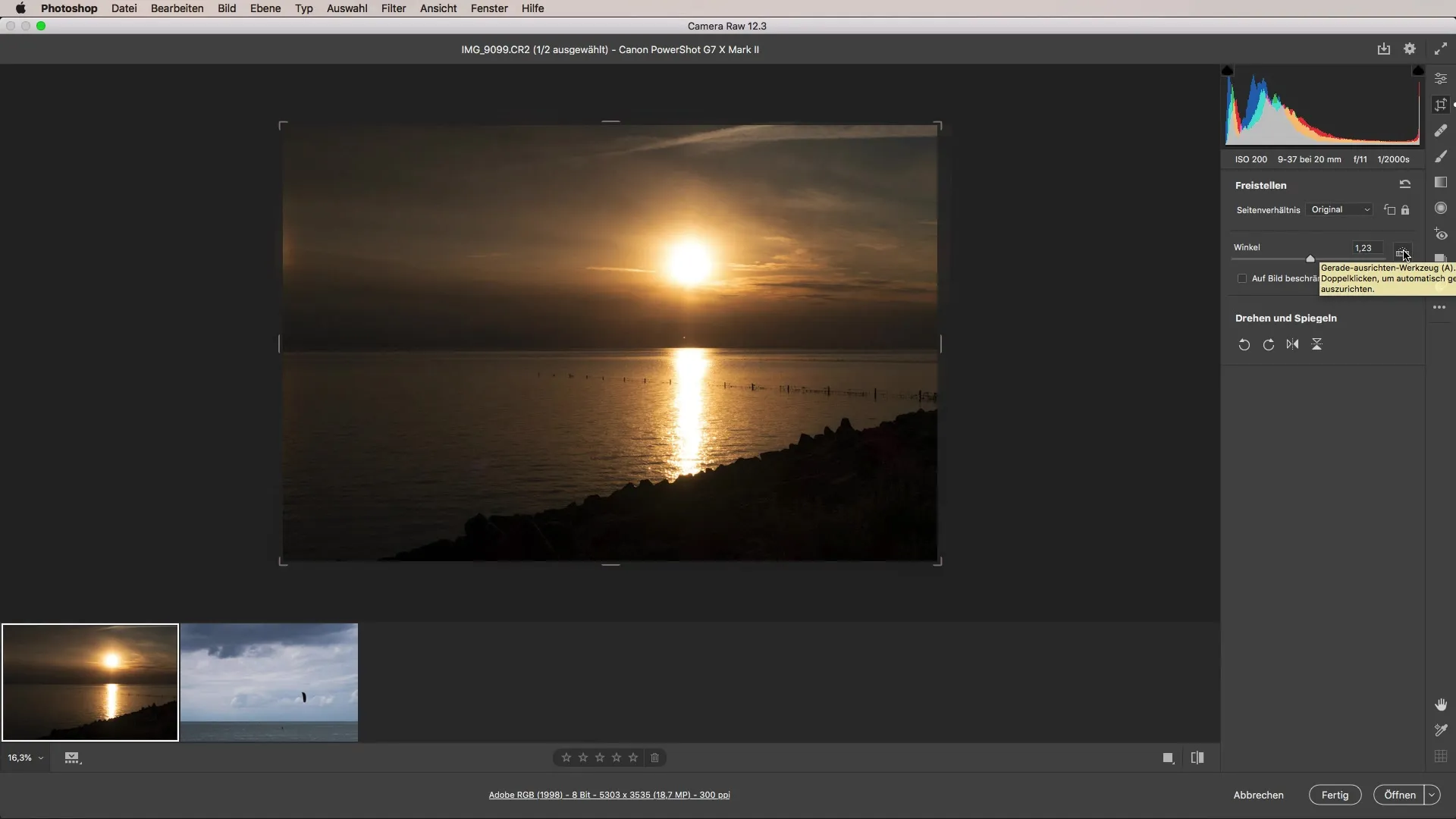Click the top-left crop corner handle
Viewport: 1456px width, 819px height.
coord(283,125)
